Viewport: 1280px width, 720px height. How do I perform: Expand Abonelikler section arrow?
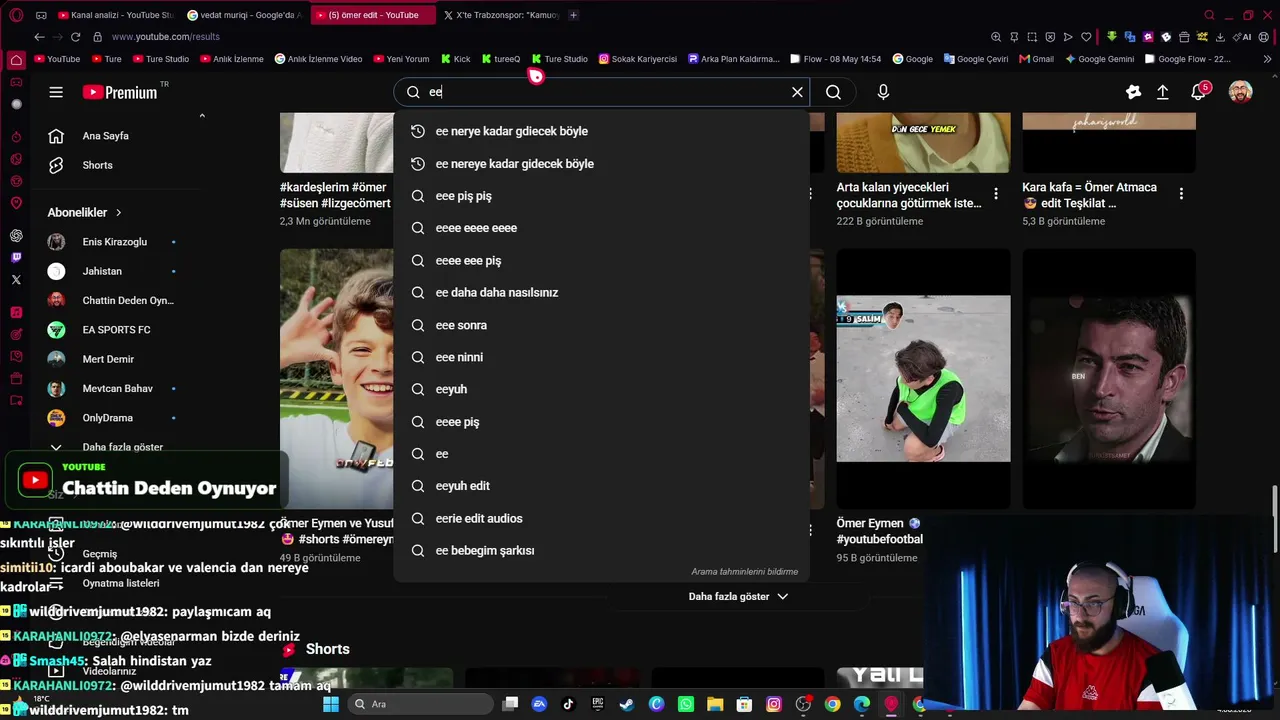pyautogui.click(x=118, y=213)
